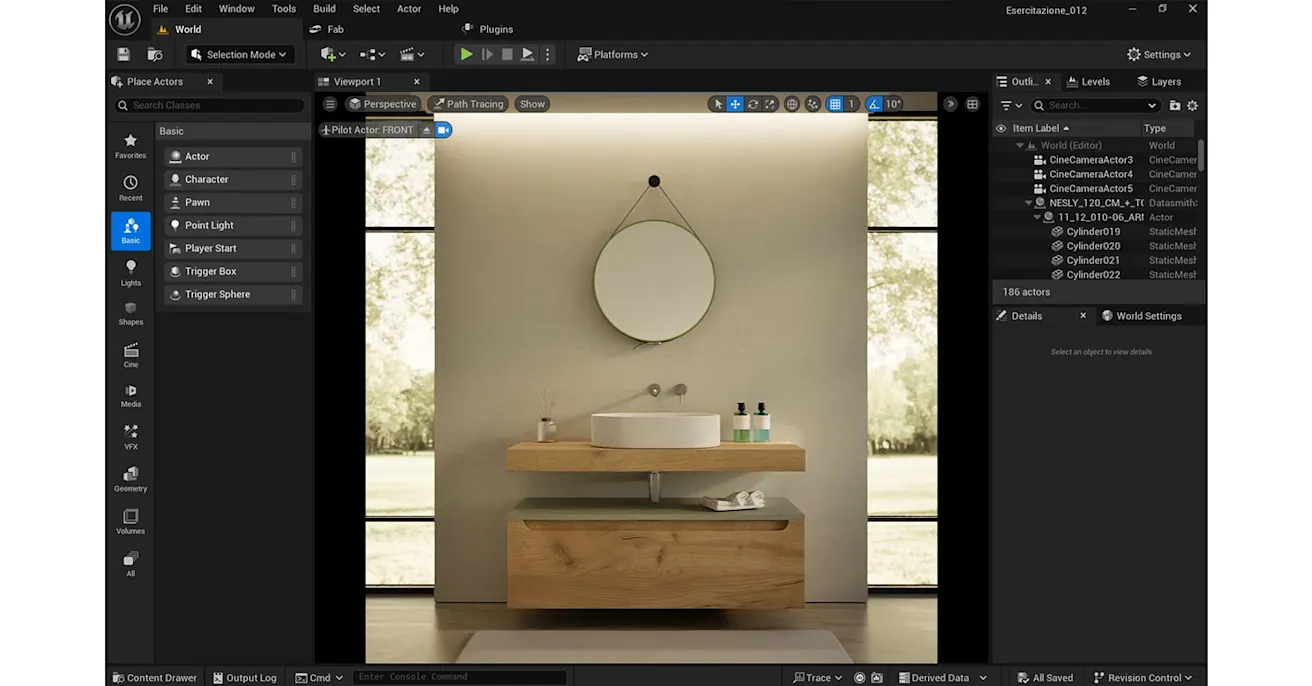Open the VFX category in Place Actors
The image size is (1312, 686).
tap(130, 437)
